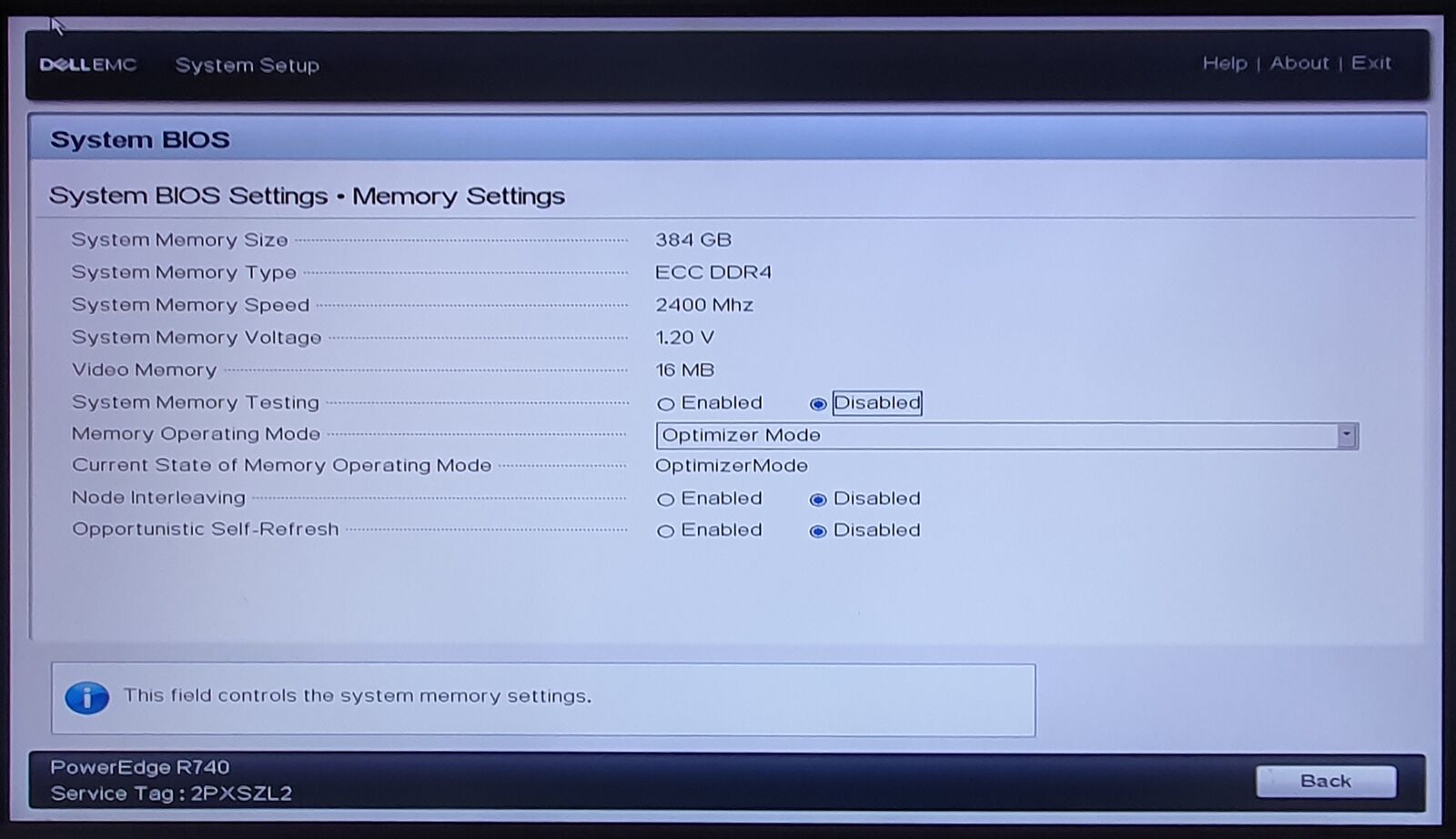
Task: Click the Dell EMC logo
Action: pyautogui.click(x=88, y=66)
